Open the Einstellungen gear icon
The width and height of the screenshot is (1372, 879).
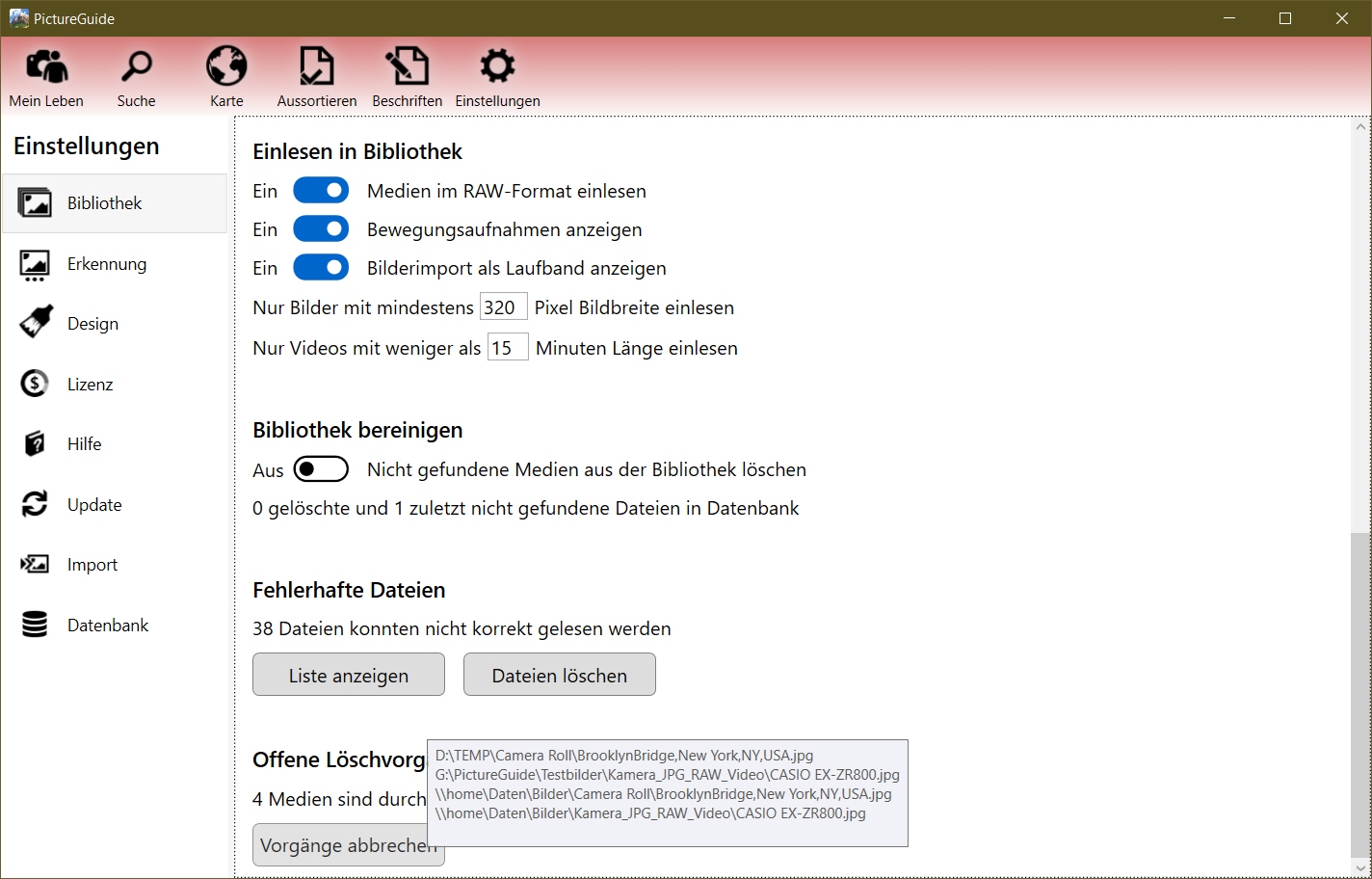pyautogui.click(x=497, y=67)
